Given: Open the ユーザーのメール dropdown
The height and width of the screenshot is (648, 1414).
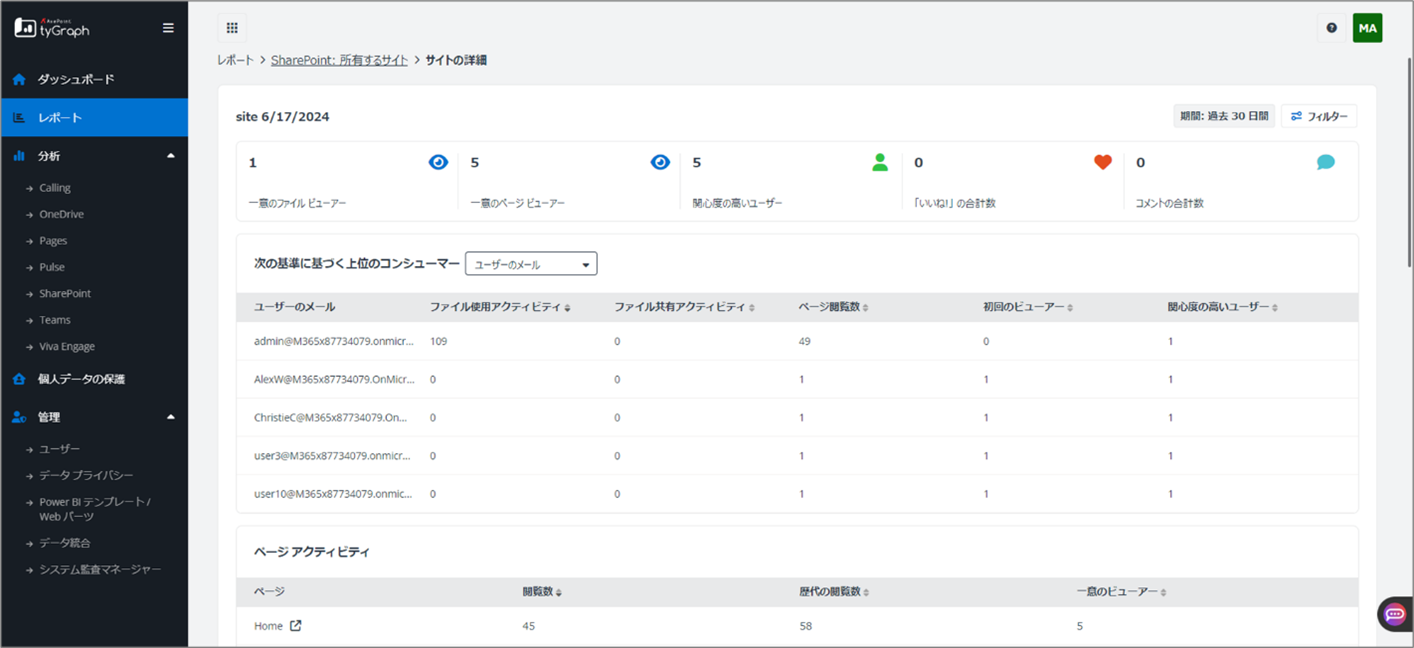Looking at the screenshot, I should pyautogui.click(x=531, y=264).
